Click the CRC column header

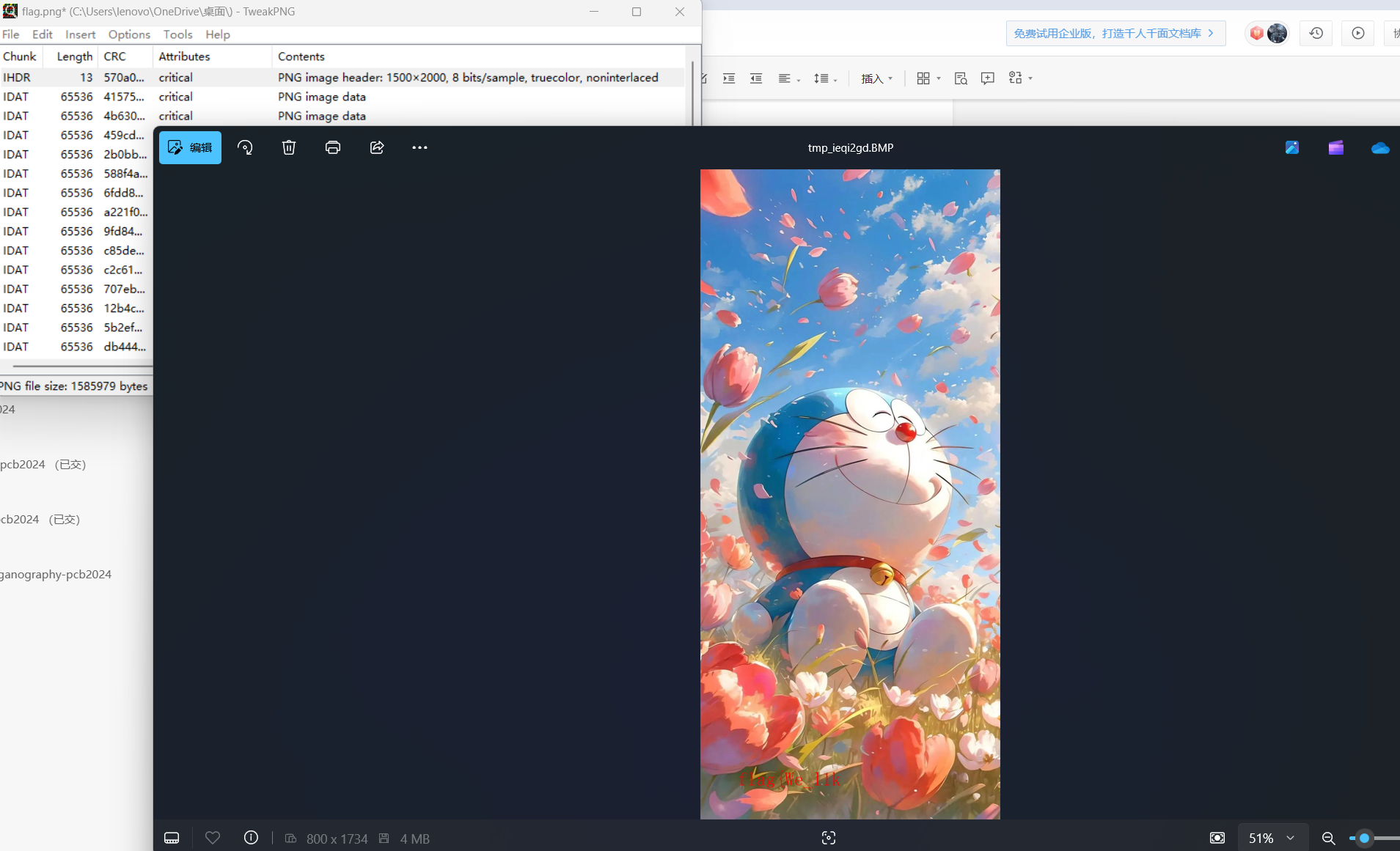(x=125, y=56)
